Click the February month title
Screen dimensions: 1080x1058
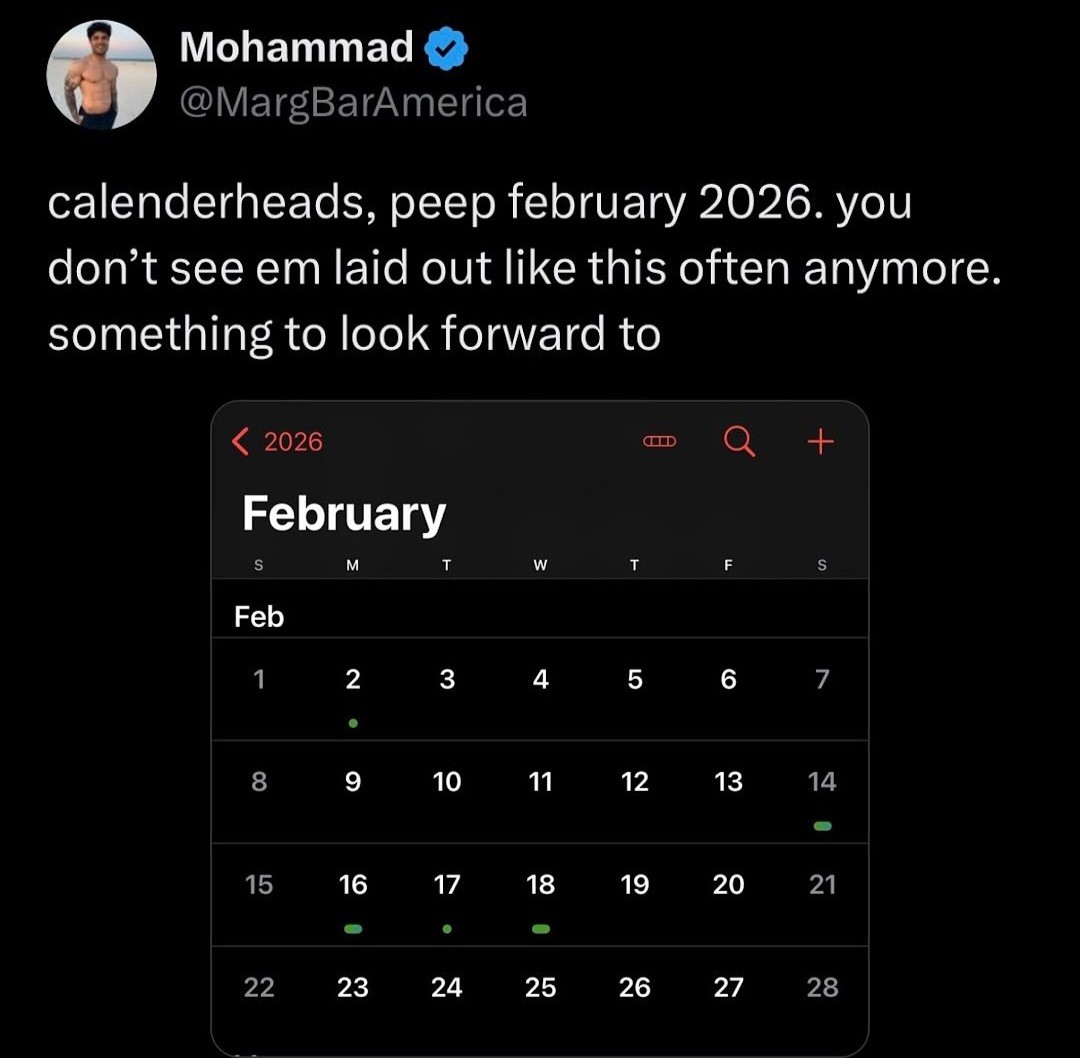click(343, 514)
